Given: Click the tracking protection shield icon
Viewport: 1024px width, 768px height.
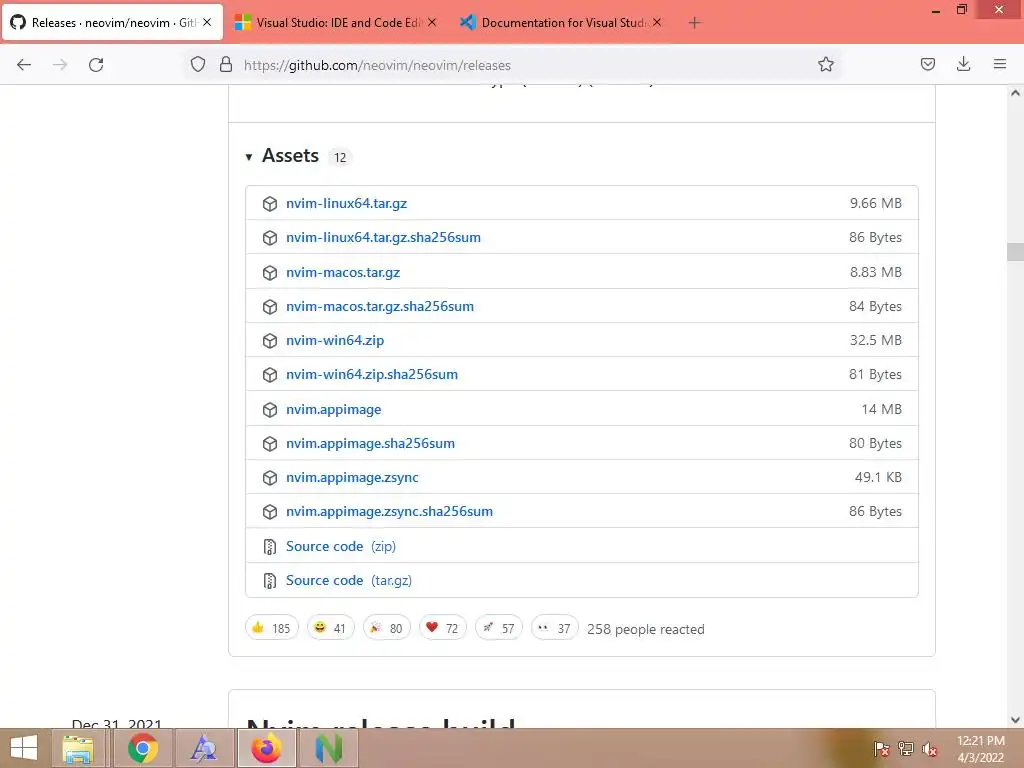Looking at the screenshot, I should point(198,64).
